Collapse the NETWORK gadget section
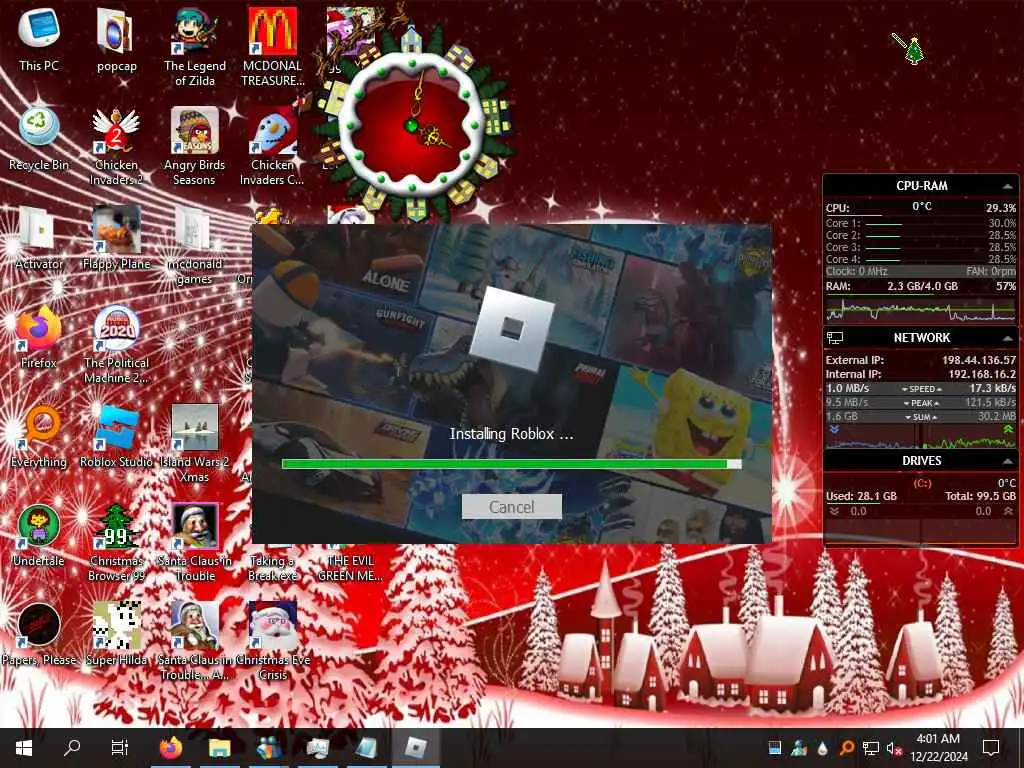1024x768 pixels. click(x=1008, y=338)
